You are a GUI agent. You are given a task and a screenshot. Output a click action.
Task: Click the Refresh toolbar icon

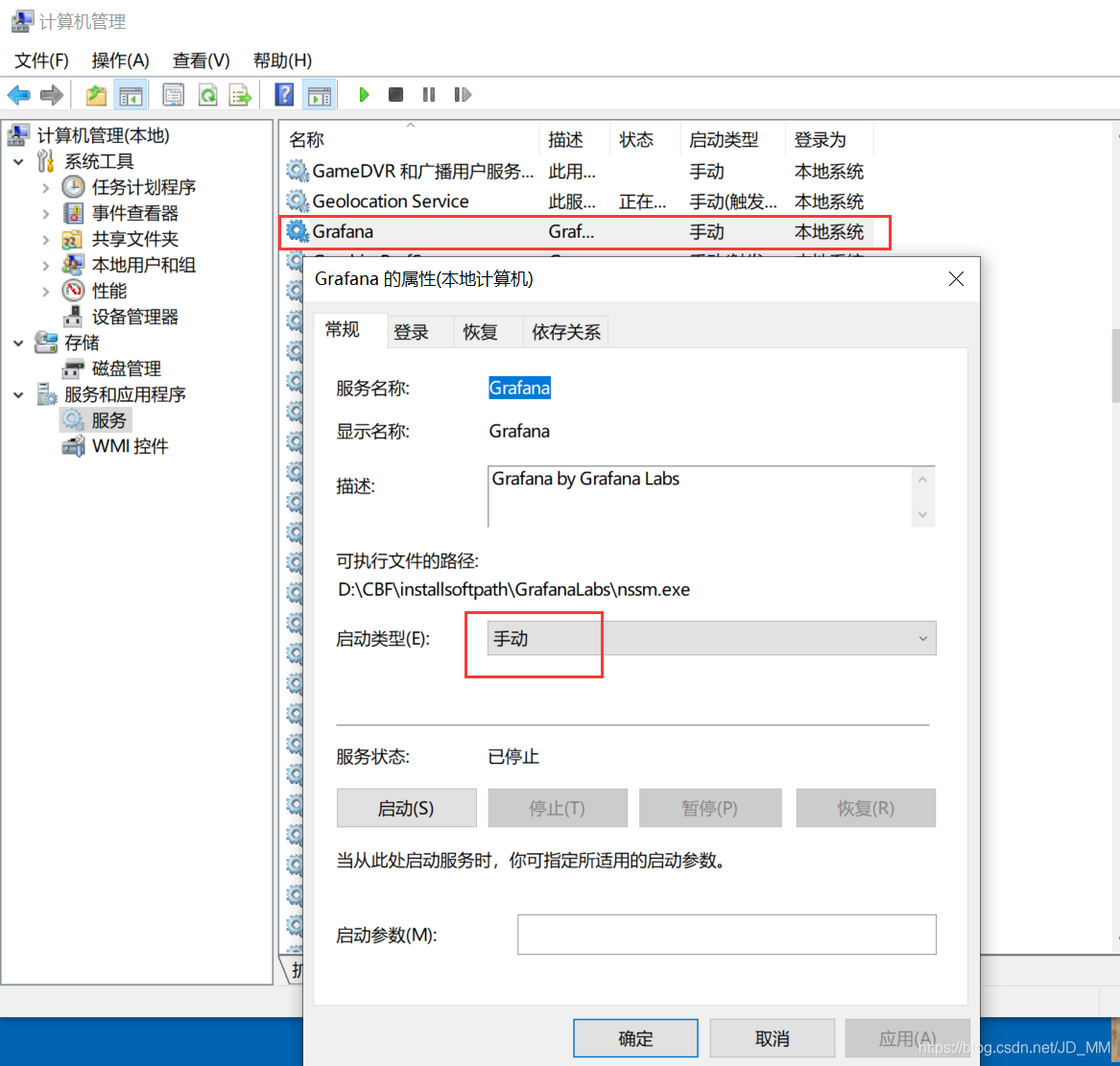pyautogui.click(x=208, y=95)
